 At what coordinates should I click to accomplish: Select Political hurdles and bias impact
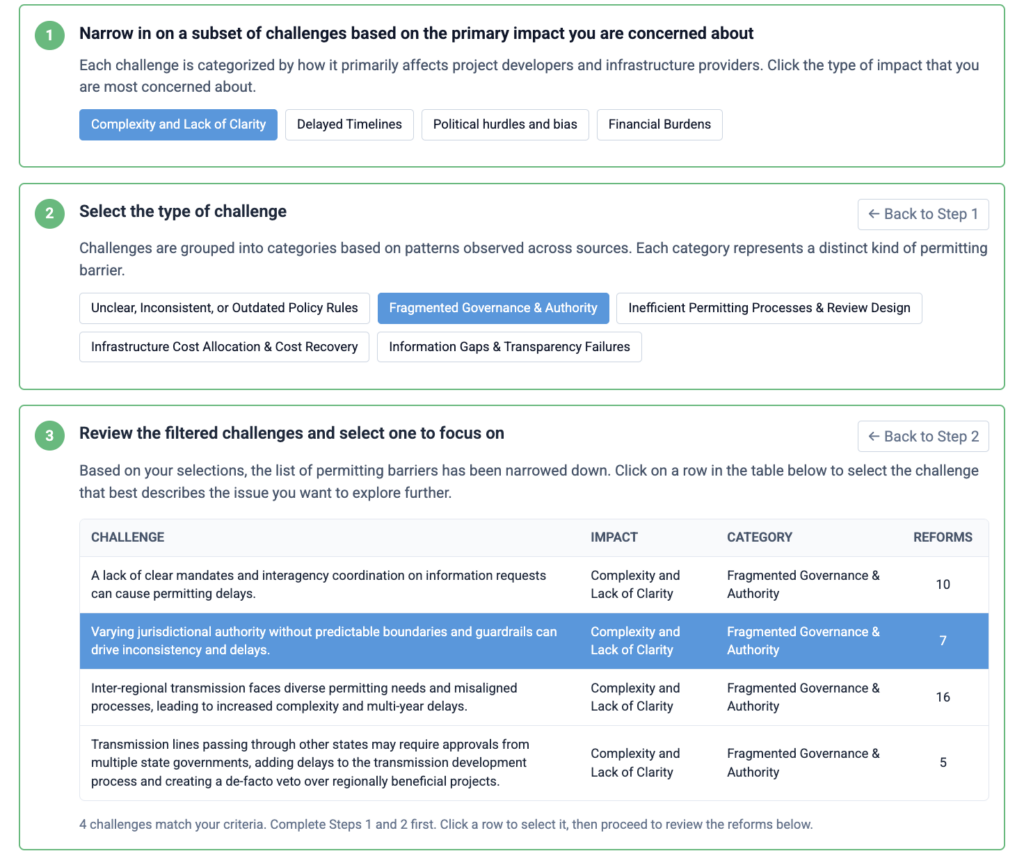pyautogui.click(x=505, y=125)
